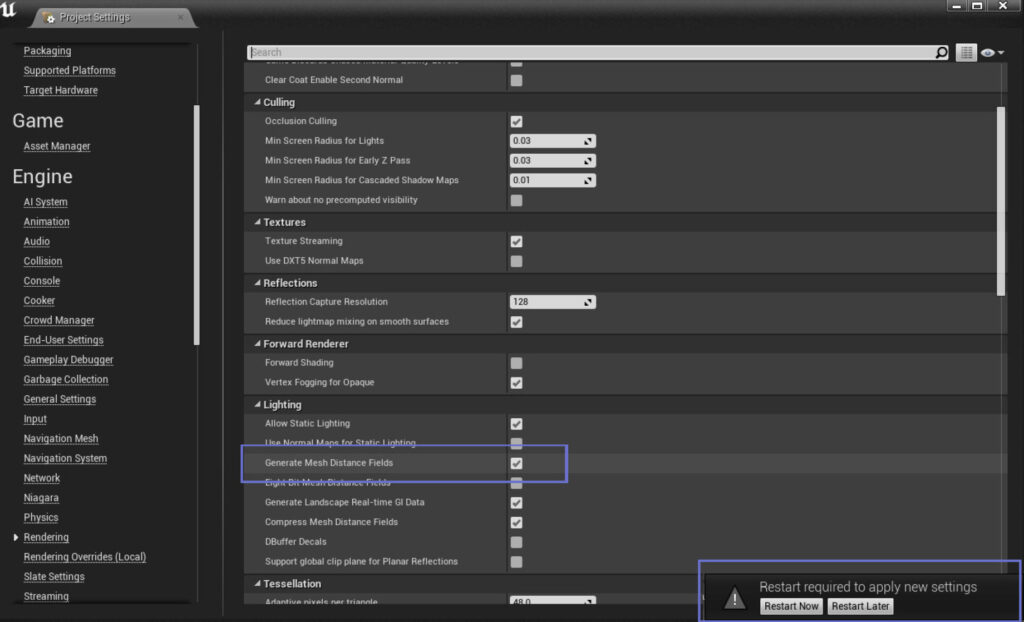
Task: Click the Cascaded Shadow Maps radius spin arrow
Action: (588, 180)
